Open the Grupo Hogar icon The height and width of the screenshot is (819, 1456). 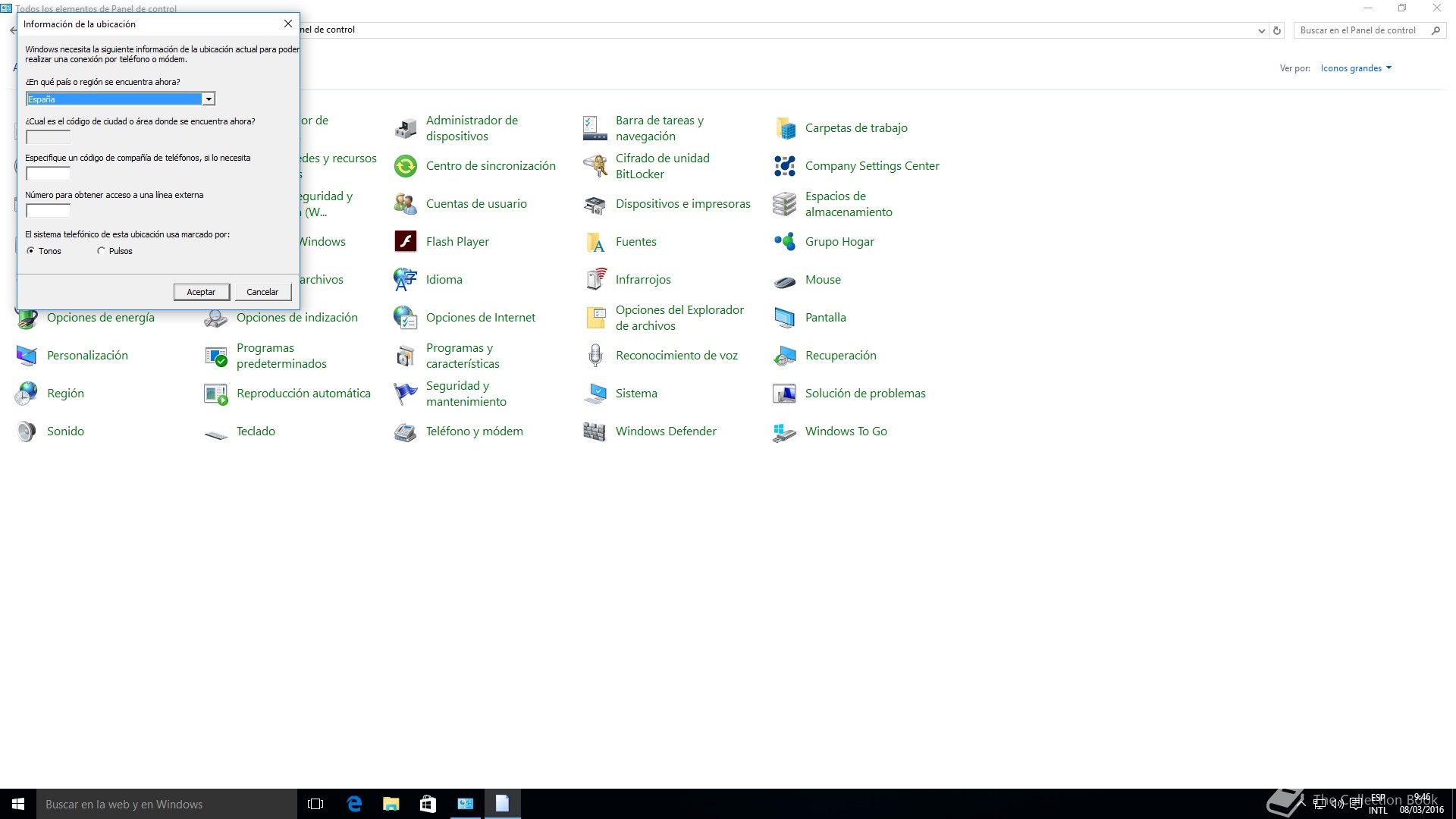tap(785, 242)
